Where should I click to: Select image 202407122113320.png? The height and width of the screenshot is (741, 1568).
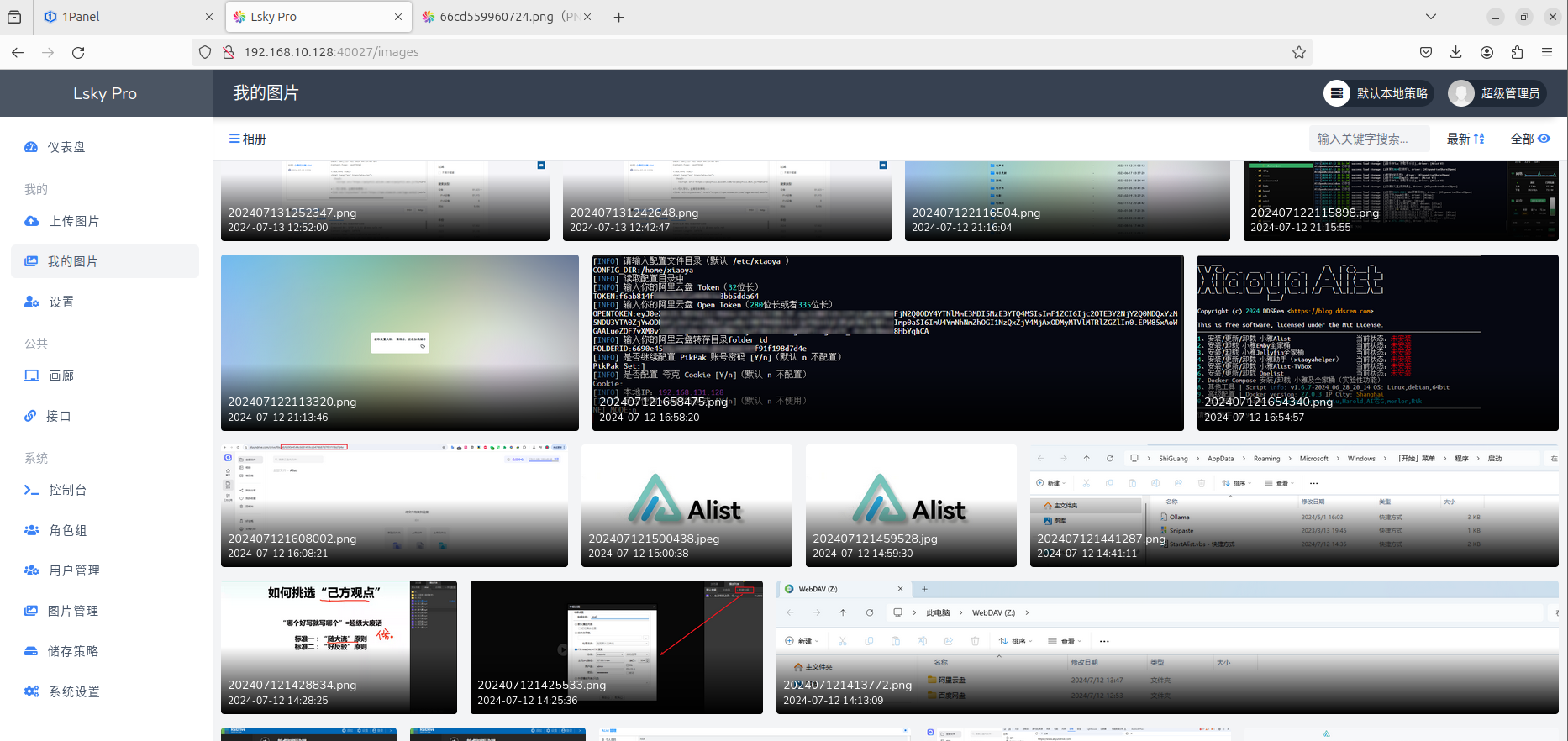tap(400, 343)
